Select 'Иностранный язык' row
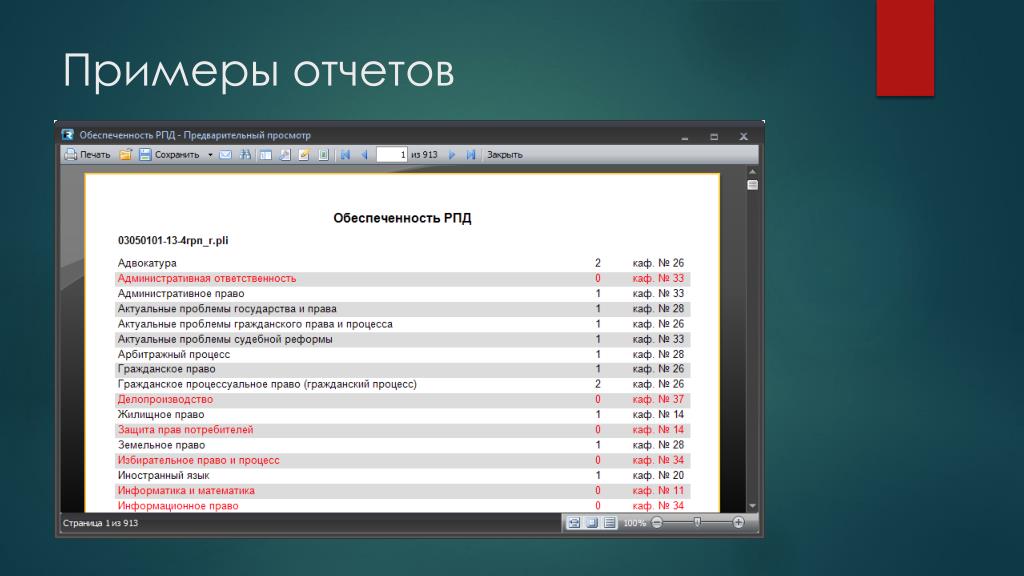The width and height of the screenshot is (1024, 576). click(x=402, y=475)
